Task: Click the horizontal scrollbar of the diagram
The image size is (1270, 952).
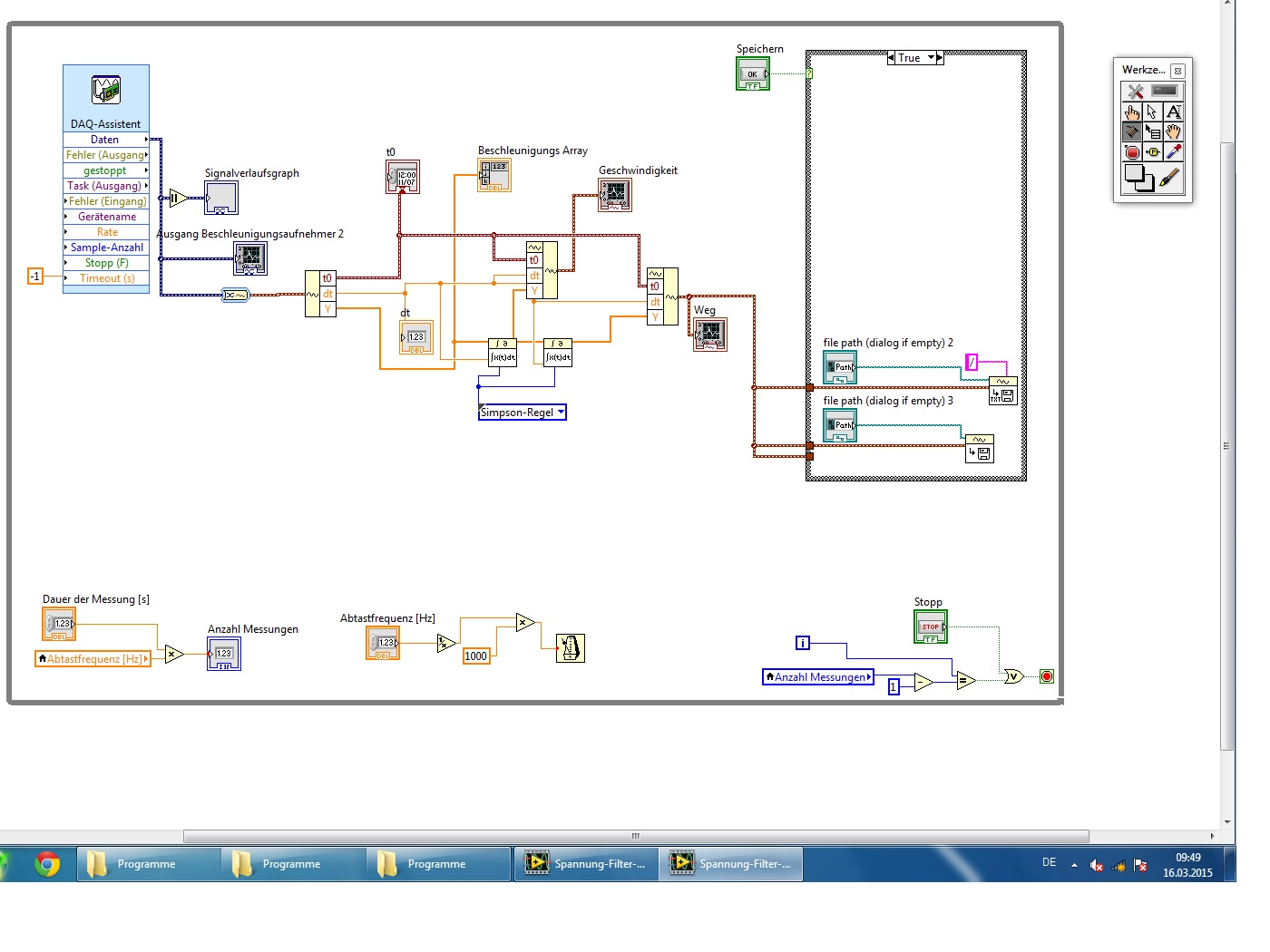Action: (635, 836)
